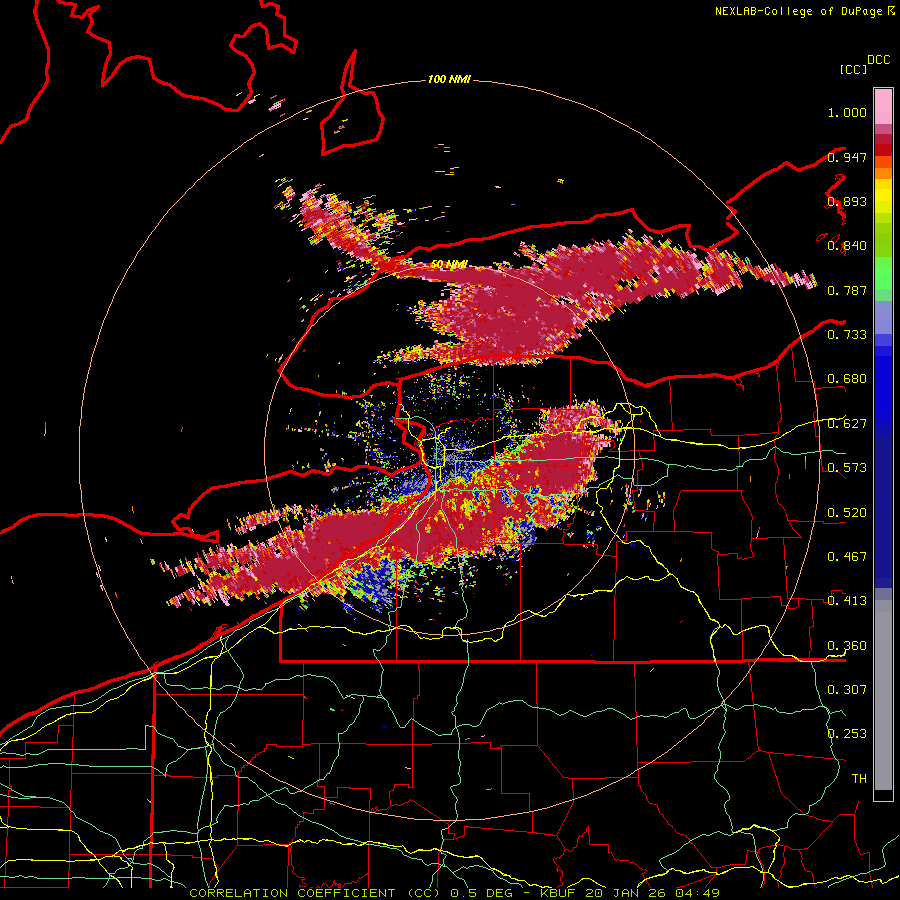Viewport: 900px width, 900px height.
Task: Click the 0.733 scale value
Action: (847, 335)
